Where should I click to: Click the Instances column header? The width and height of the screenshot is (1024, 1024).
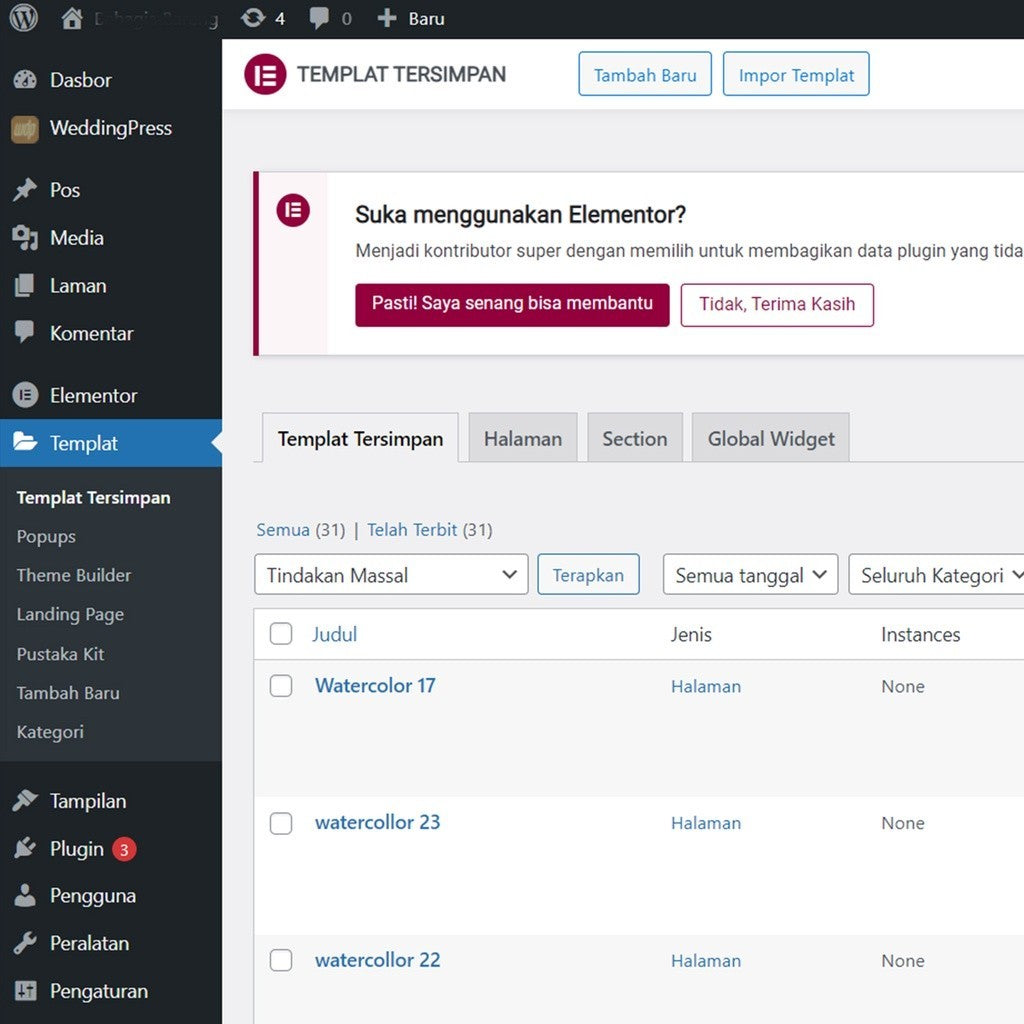920,634
